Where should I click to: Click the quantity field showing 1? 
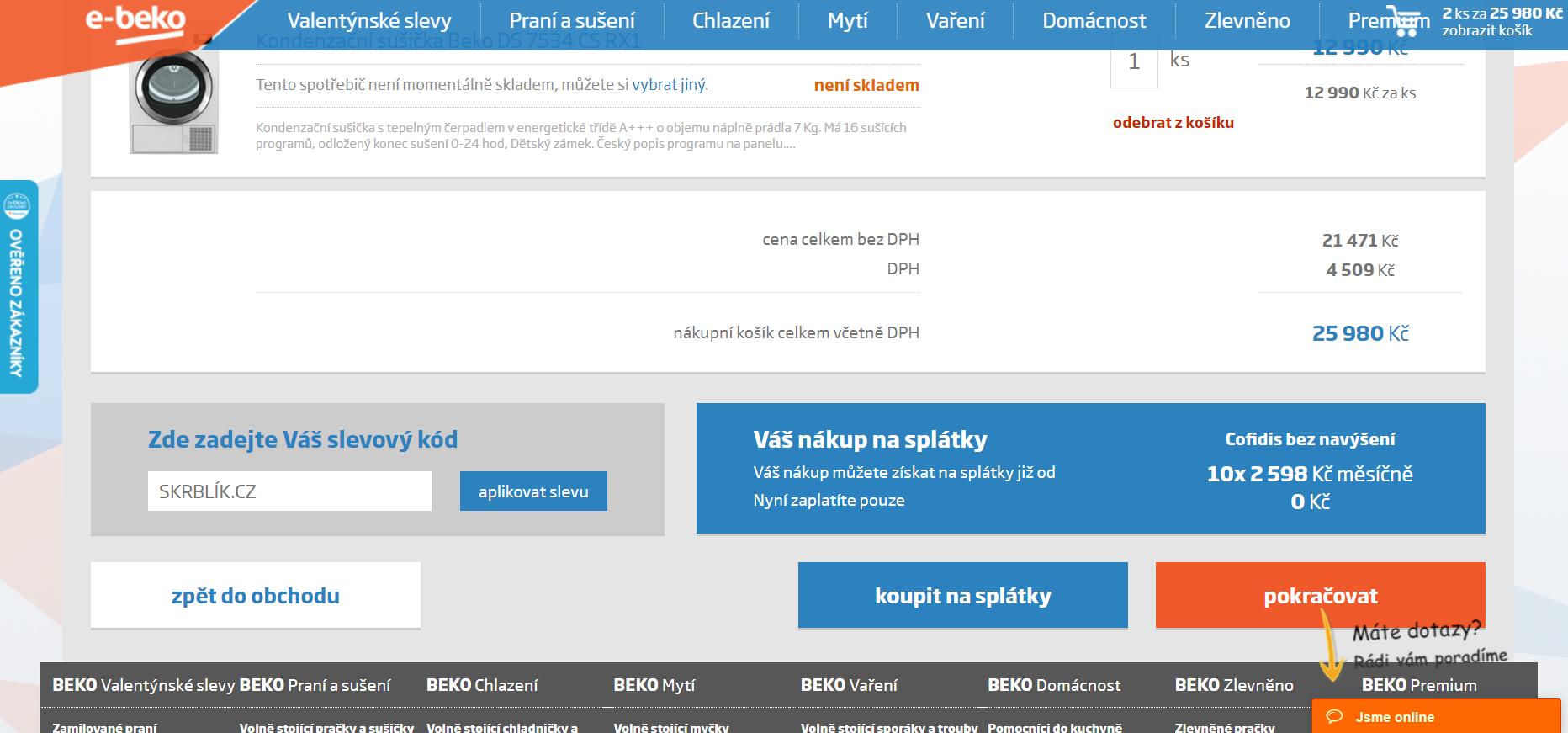(1134, 62)
